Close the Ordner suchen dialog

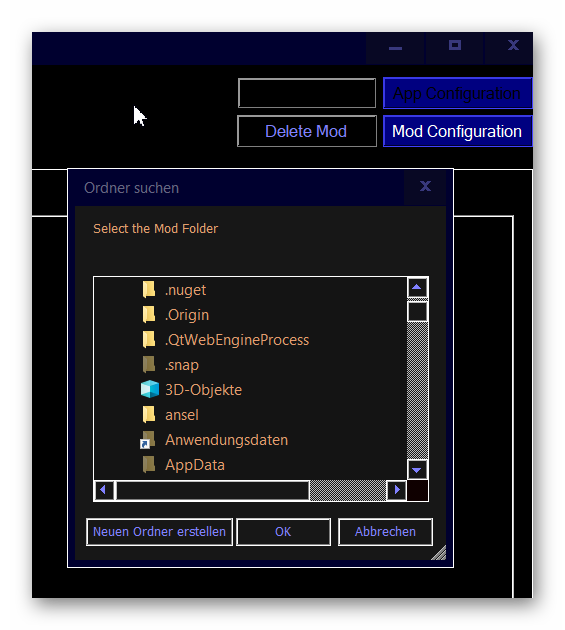(x=425, y=186)
